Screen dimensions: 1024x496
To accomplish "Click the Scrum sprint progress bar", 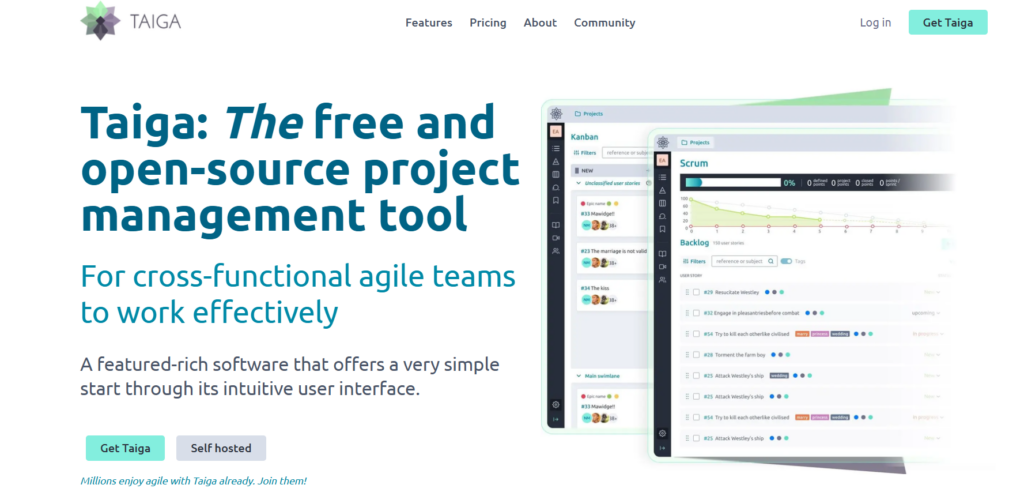I will (x=733, y=183).
